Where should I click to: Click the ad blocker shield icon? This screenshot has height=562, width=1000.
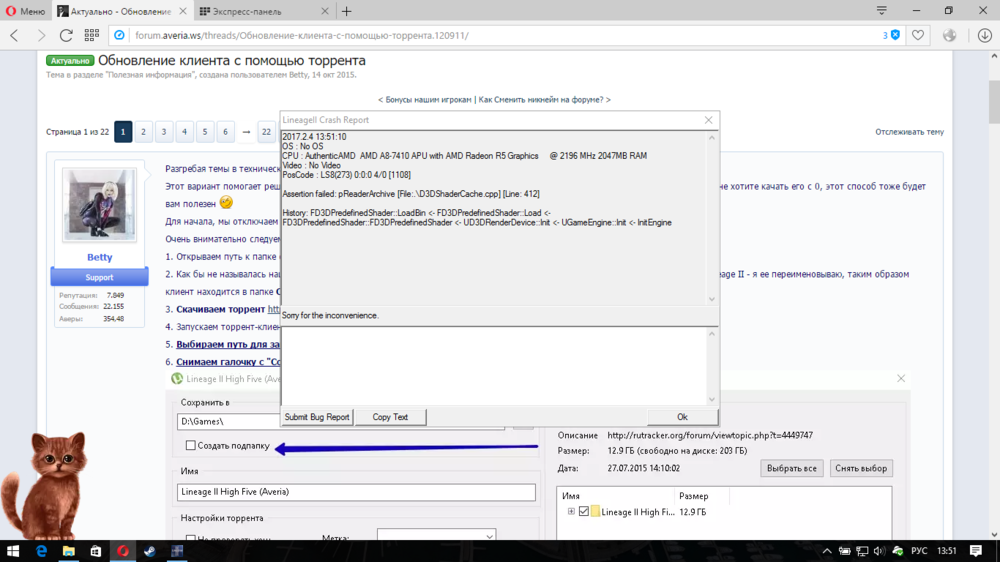(x=895, y=35)
